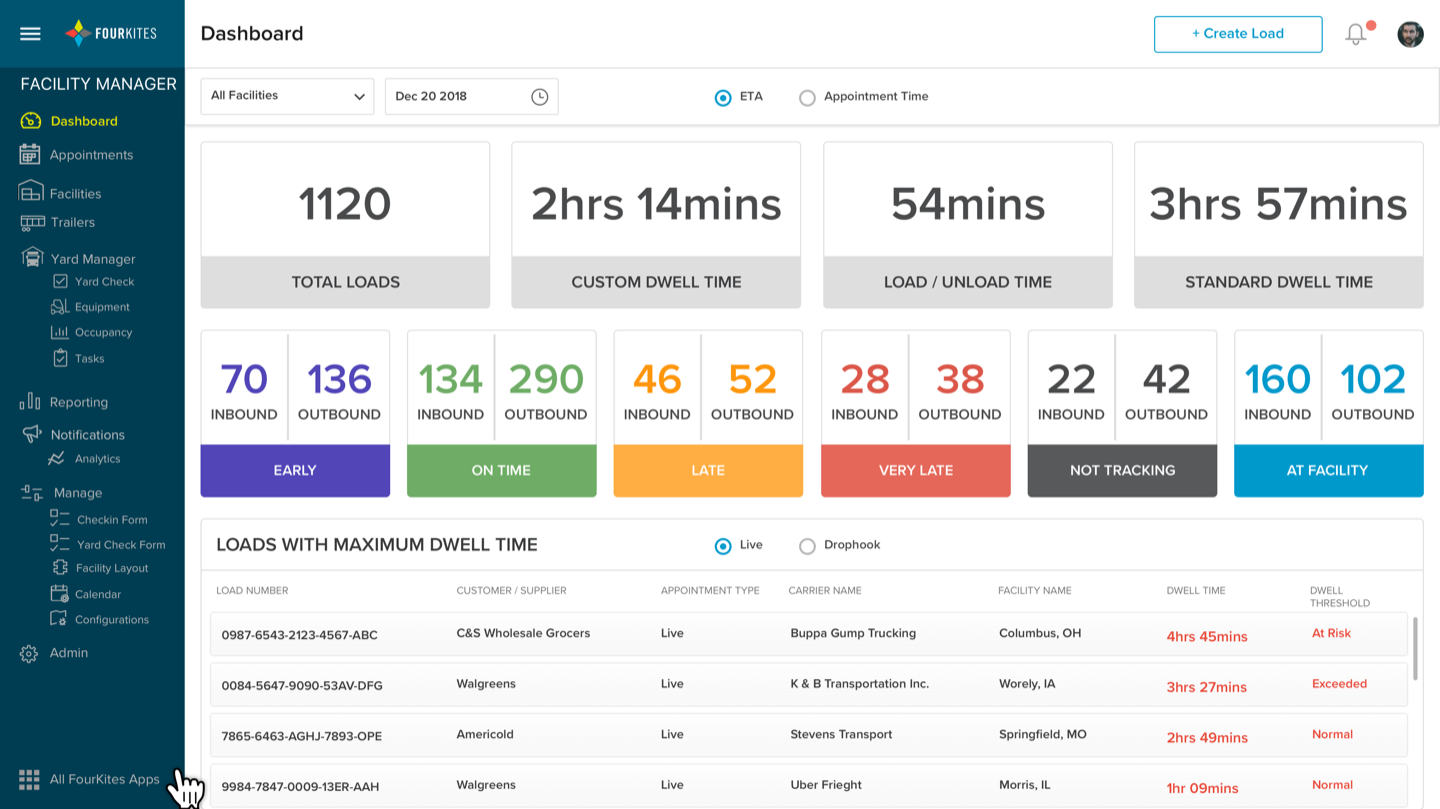Screen dimensions: 1440x809
Task: Click the Checkin Form icon
Action: 60,519
